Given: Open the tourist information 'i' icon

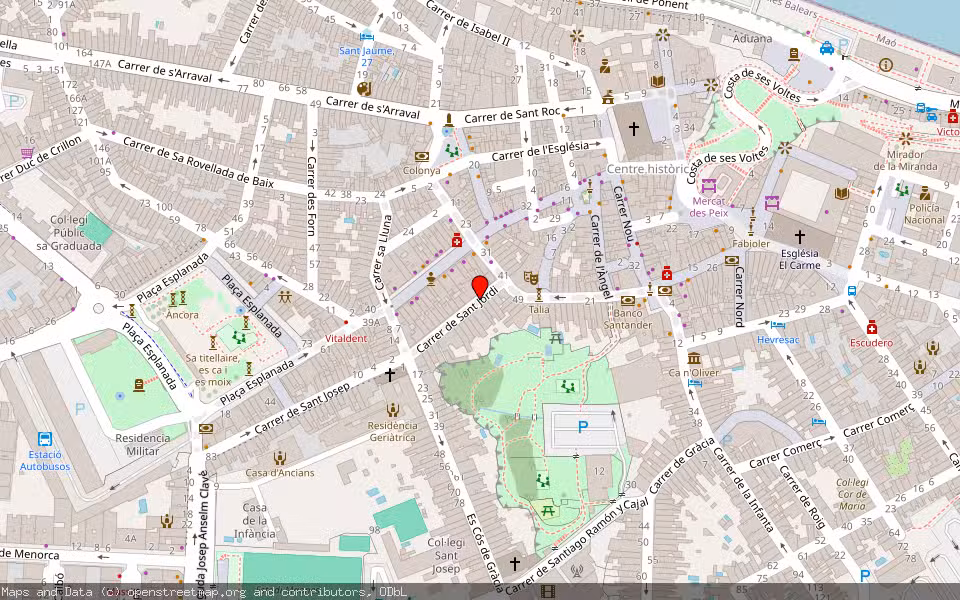Looking at the screenshot, I should (885, 64).
